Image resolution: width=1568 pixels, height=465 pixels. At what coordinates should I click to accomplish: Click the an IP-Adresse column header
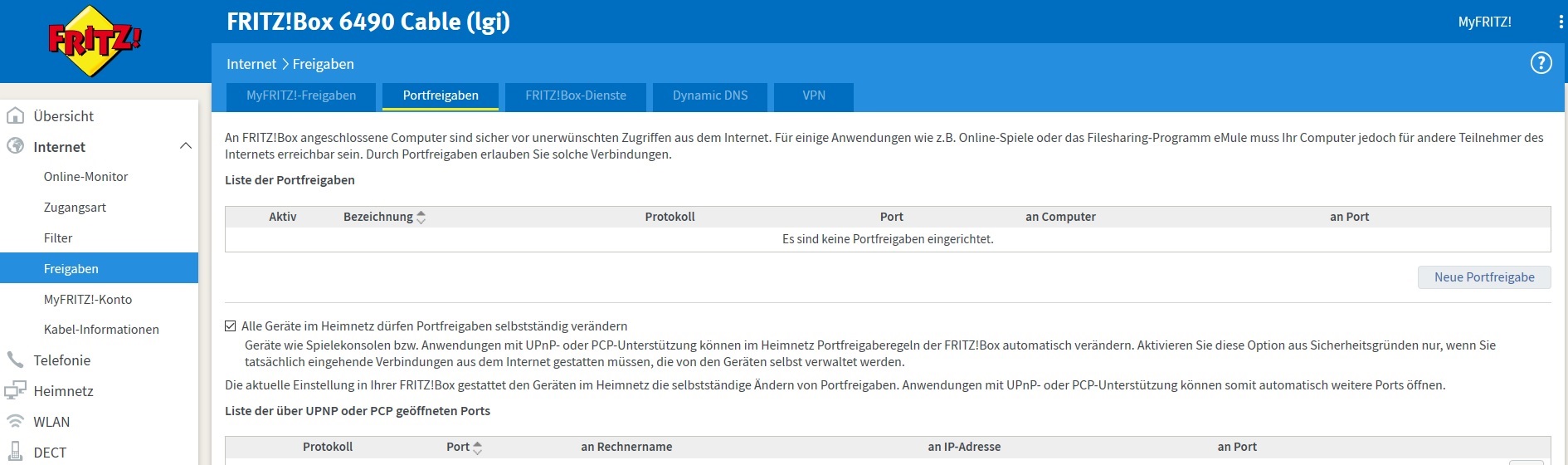(964, 447)
